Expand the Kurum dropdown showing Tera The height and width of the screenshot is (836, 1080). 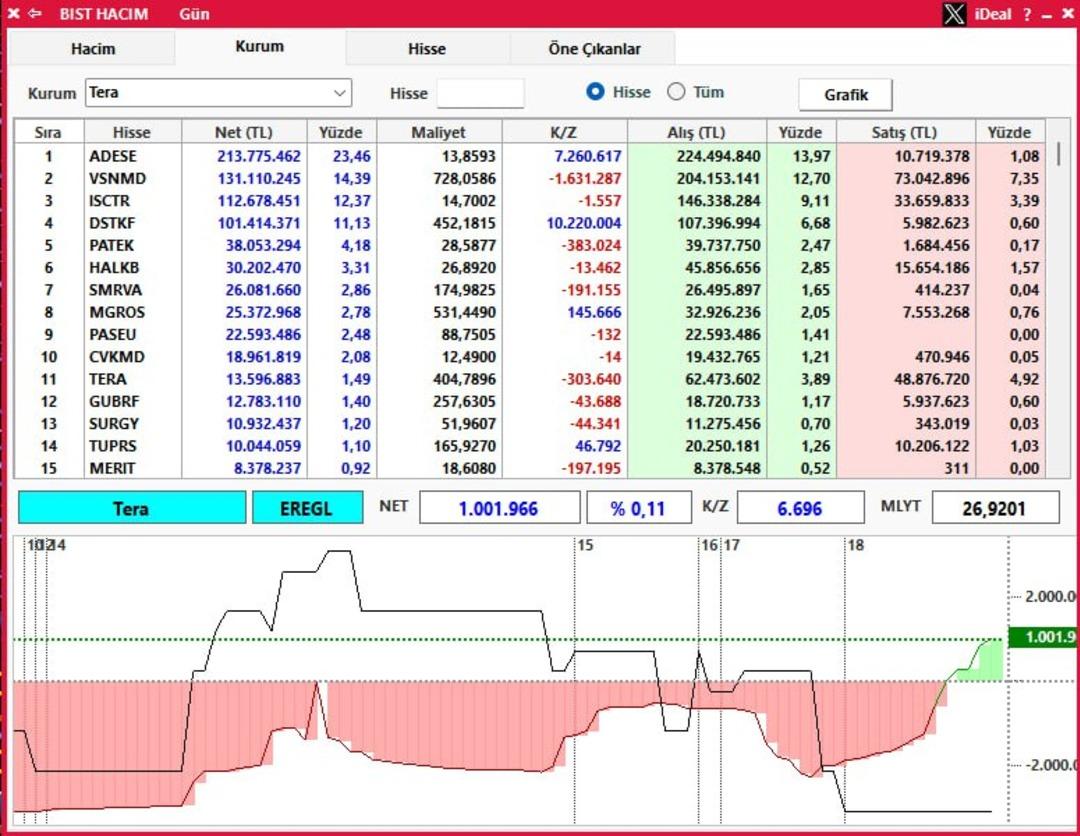pyautogui.click(x=218, y=92)
